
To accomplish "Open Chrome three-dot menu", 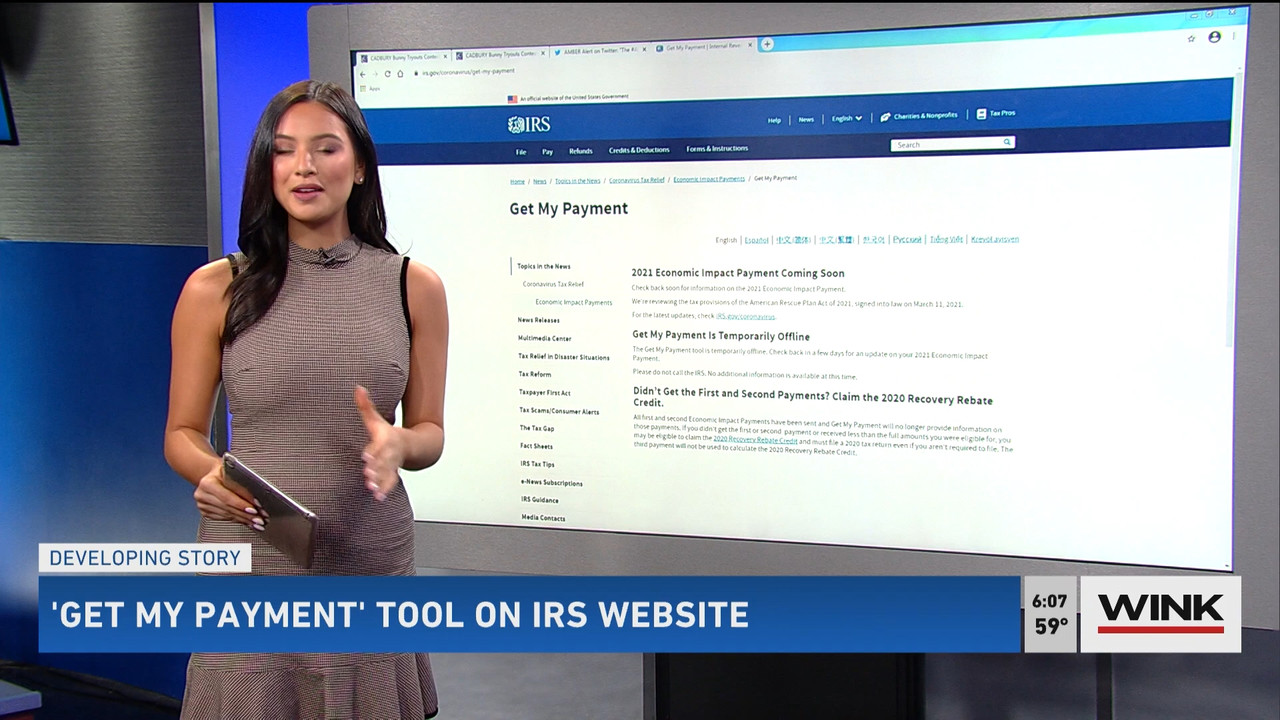I will tap(1234, 36).
